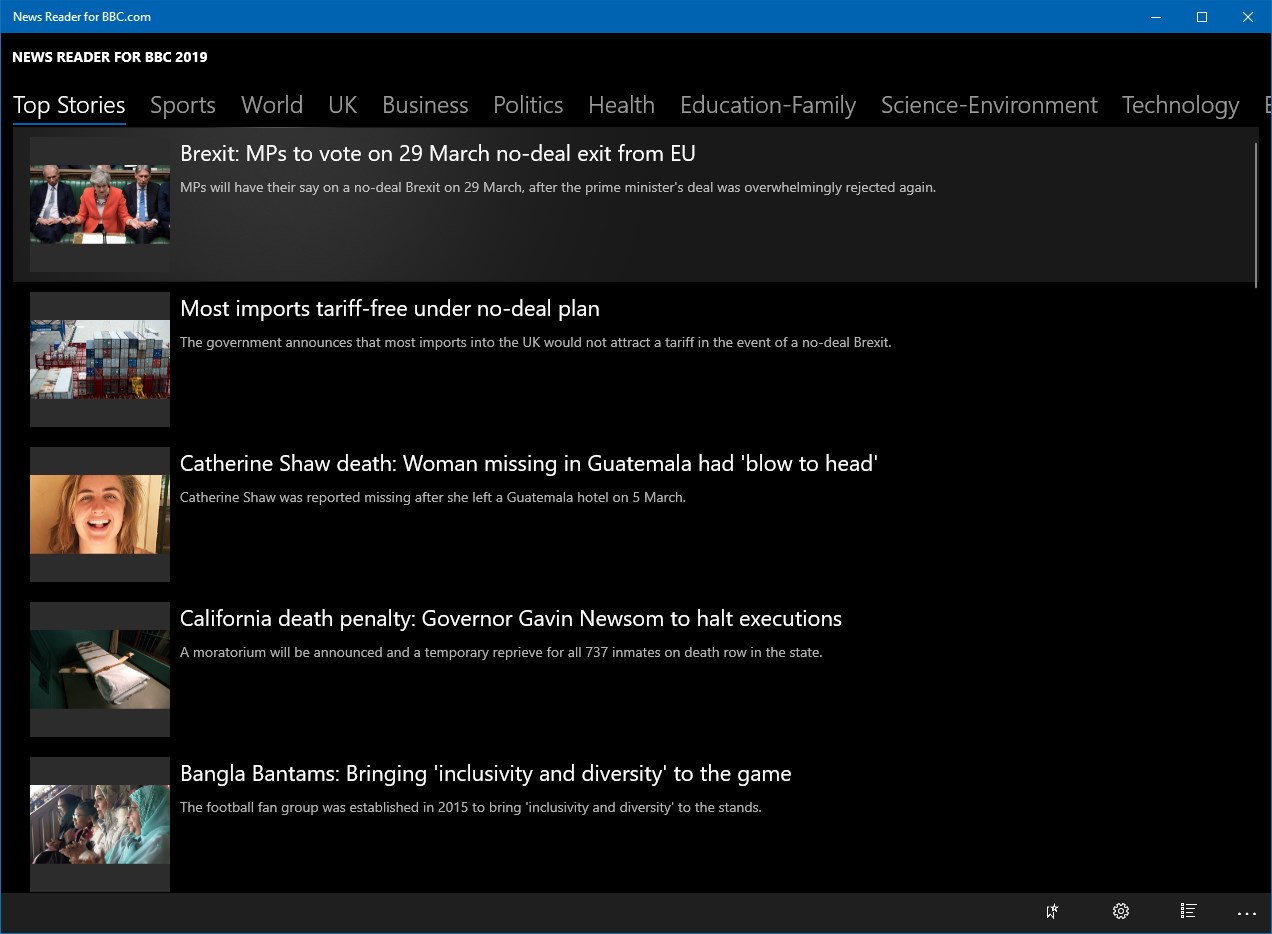This screenshot has height=934, width=1272.
Task: Click the execution chamber thumbnail
Action: tap(100, 669)
